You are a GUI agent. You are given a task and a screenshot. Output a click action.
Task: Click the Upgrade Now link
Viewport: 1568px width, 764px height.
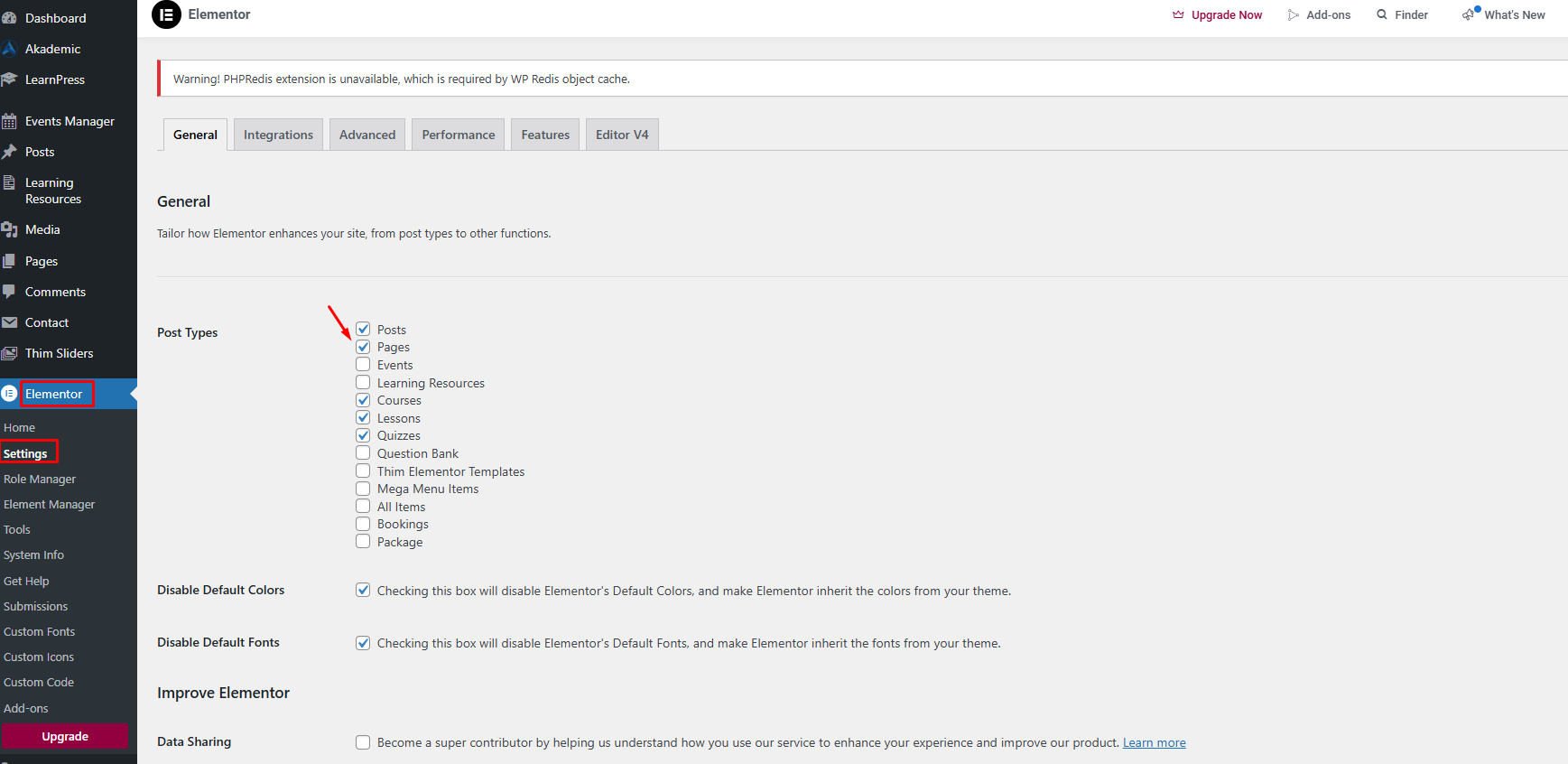1226,14
